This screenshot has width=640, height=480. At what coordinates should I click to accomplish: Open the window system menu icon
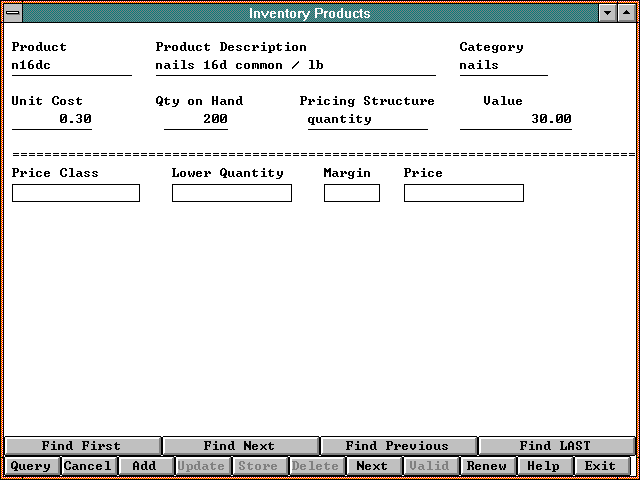12,13
